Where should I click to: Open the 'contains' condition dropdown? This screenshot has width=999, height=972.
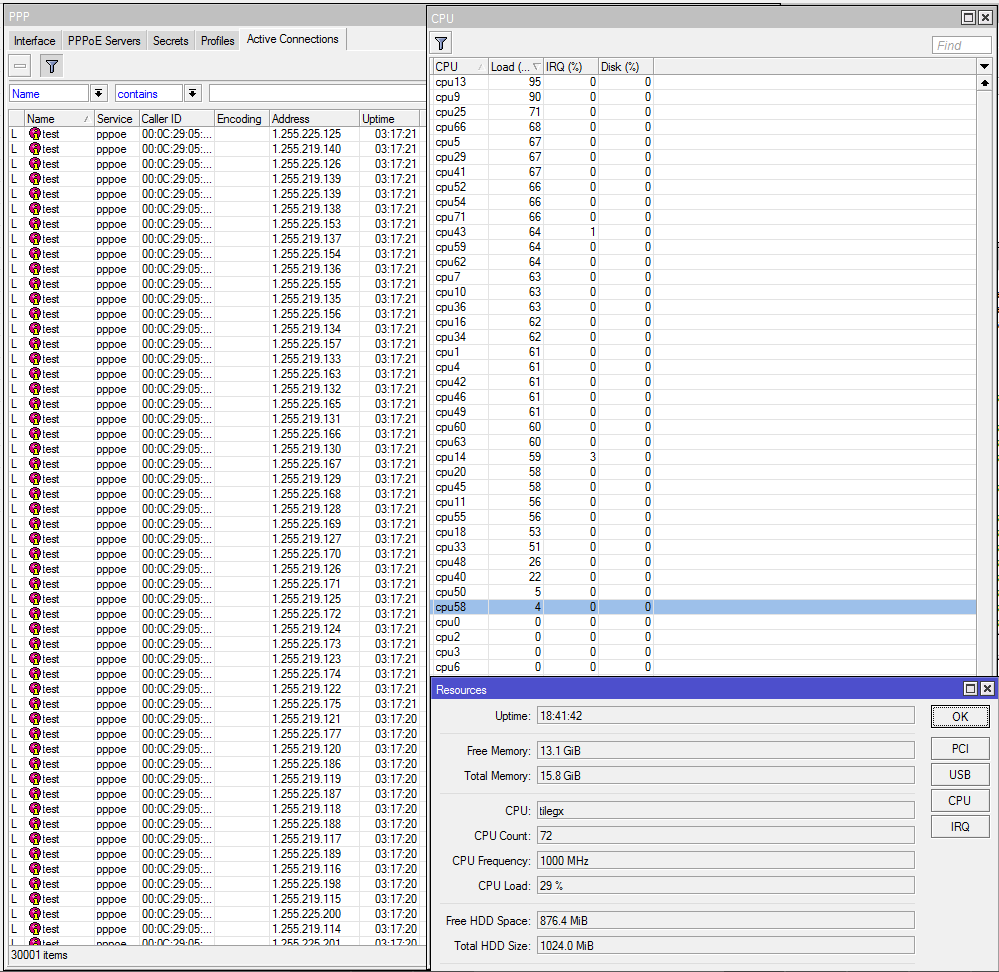(x=193, y=94)
